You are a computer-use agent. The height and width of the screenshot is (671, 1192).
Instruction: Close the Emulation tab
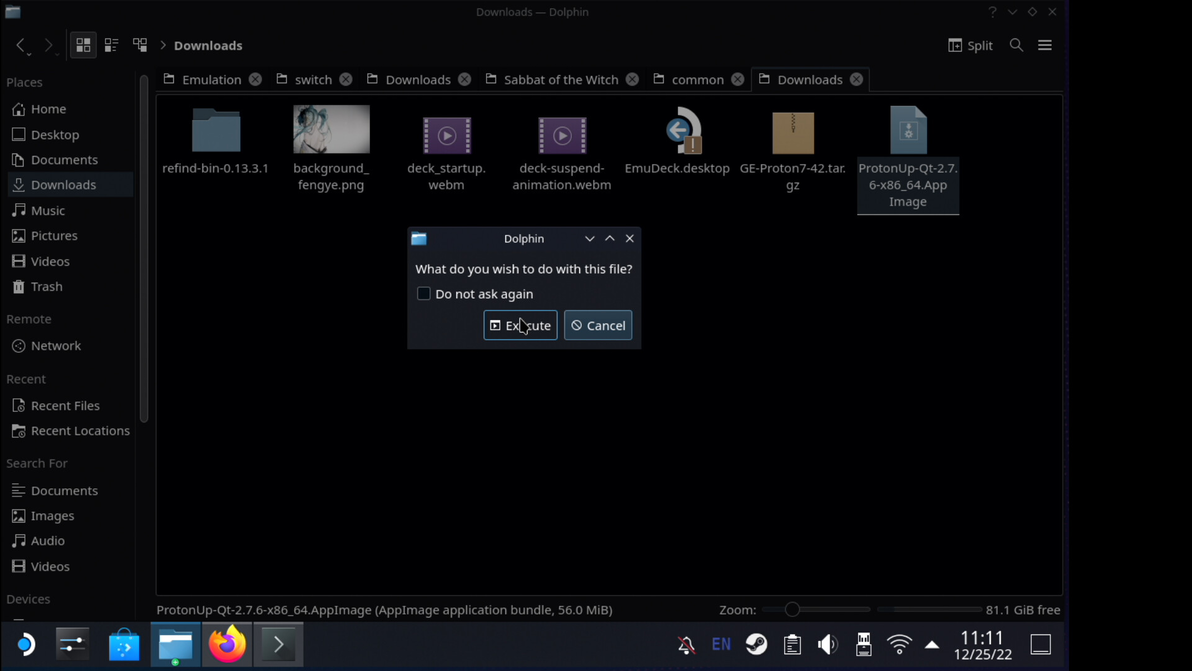tap(255, 80)
